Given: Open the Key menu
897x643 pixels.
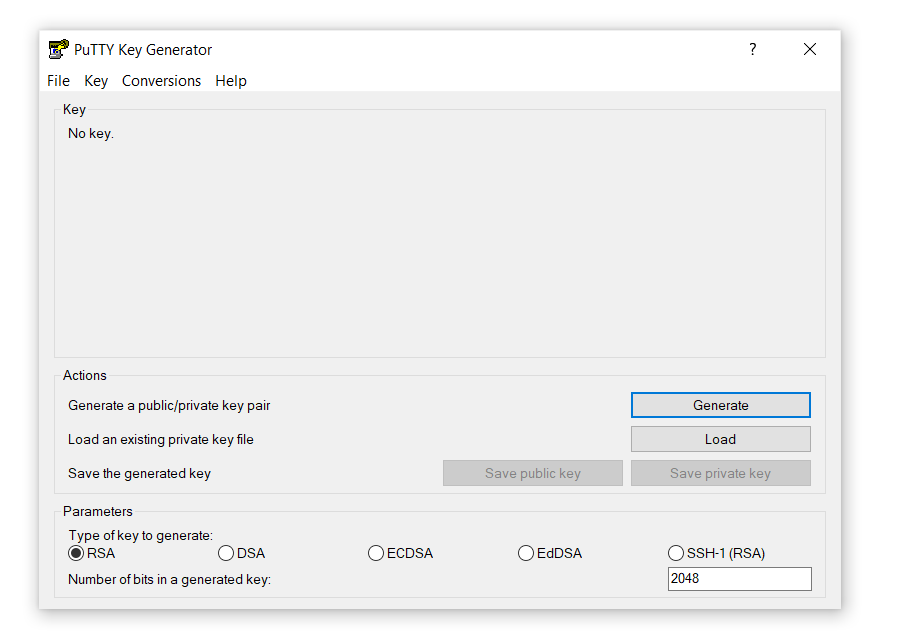Looking at the screenshot, I should tap(96, 81).
